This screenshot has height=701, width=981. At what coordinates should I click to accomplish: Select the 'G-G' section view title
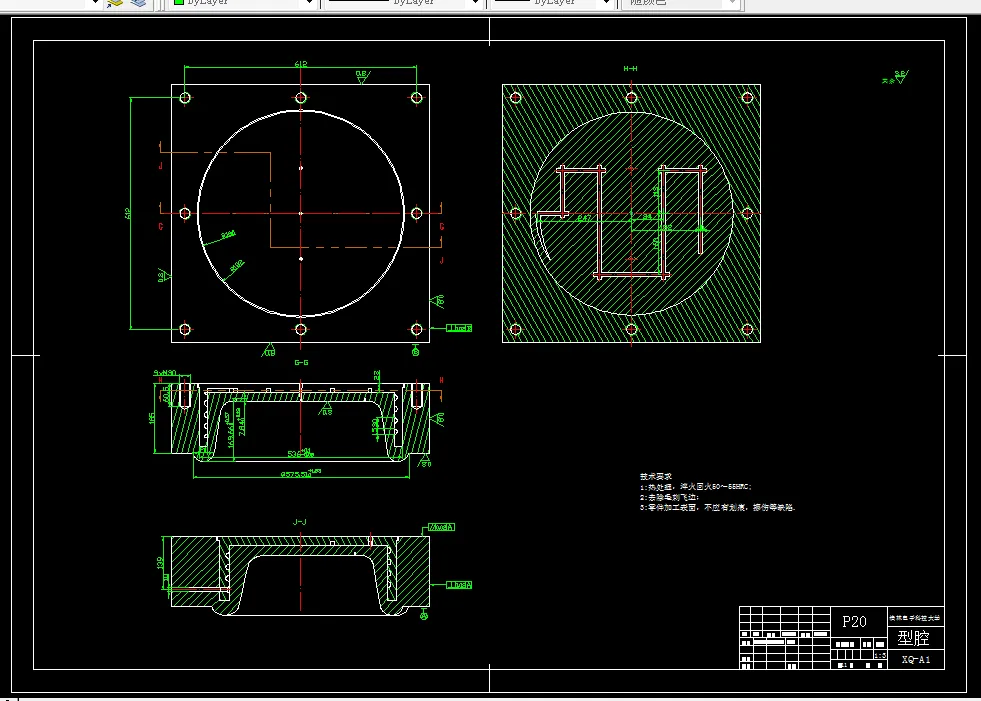tap(301, 362)
